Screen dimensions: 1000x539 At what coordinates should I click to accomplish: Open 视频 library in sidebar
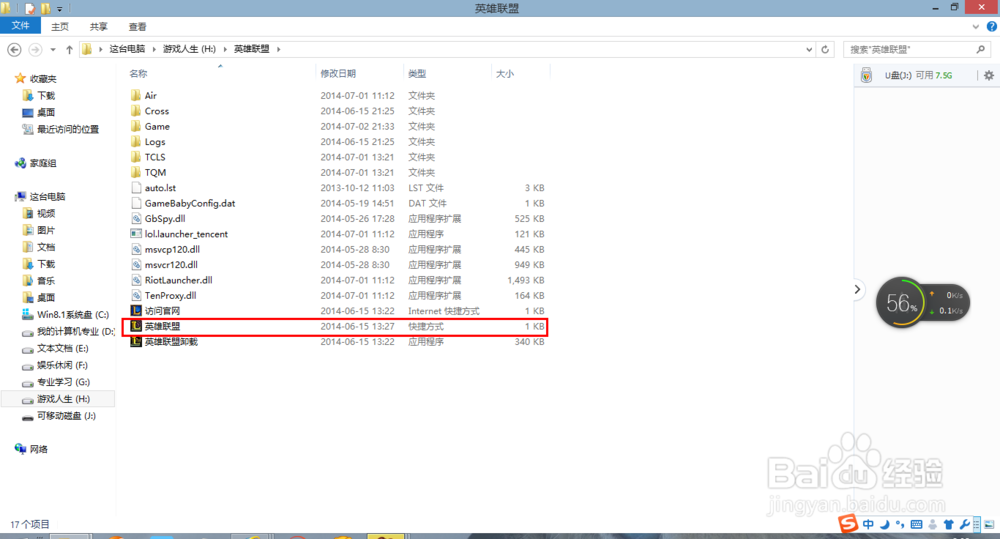(46, 213)
